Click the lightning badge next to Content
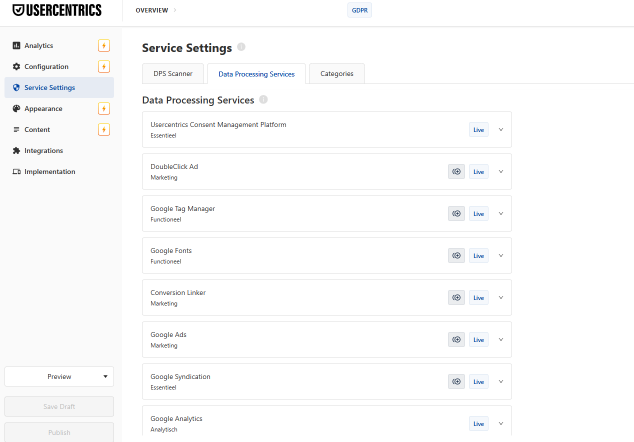 tap(104, 130)
